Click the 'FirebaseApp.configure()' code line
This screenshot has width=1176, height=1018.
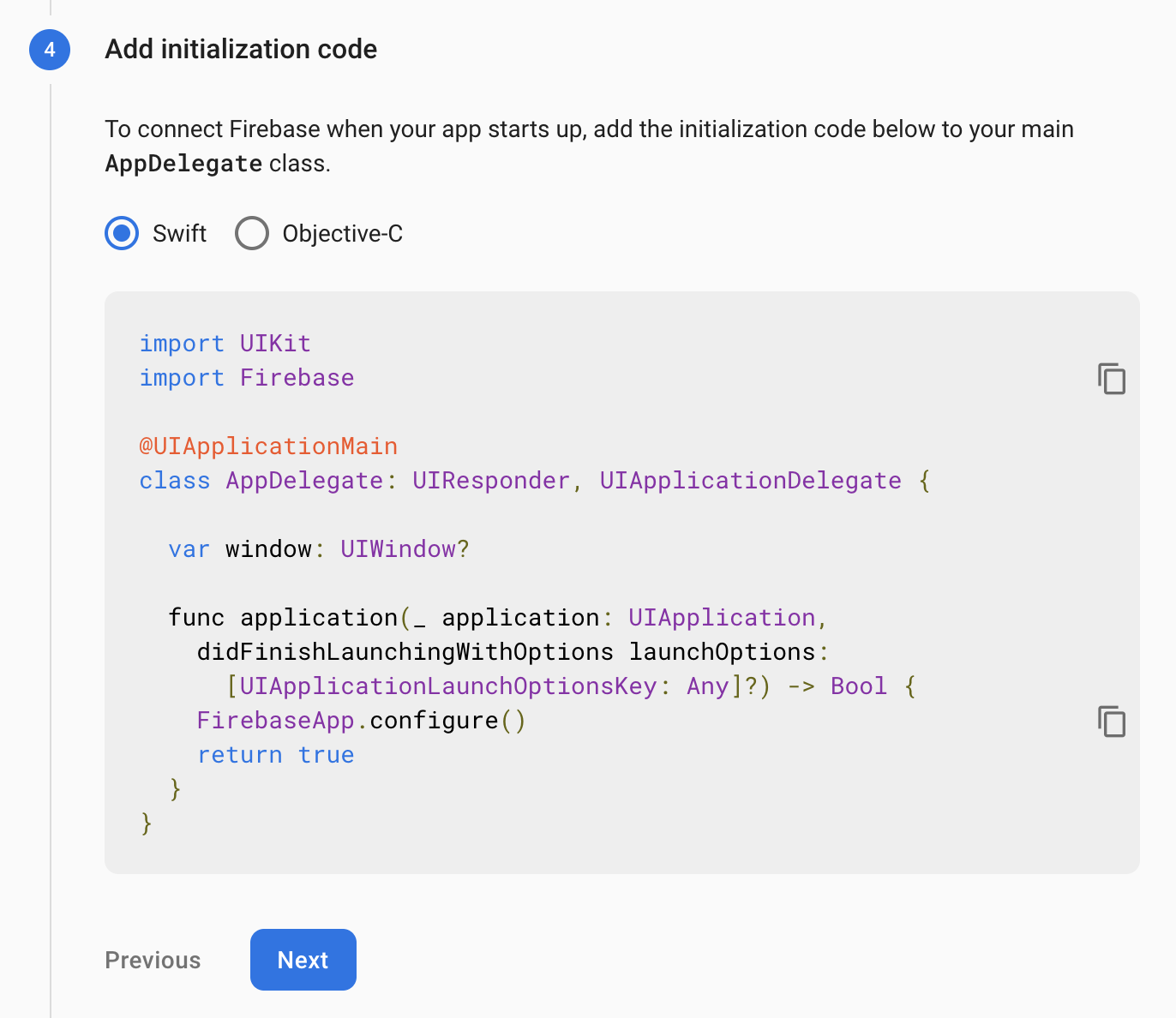pos(362,721)
